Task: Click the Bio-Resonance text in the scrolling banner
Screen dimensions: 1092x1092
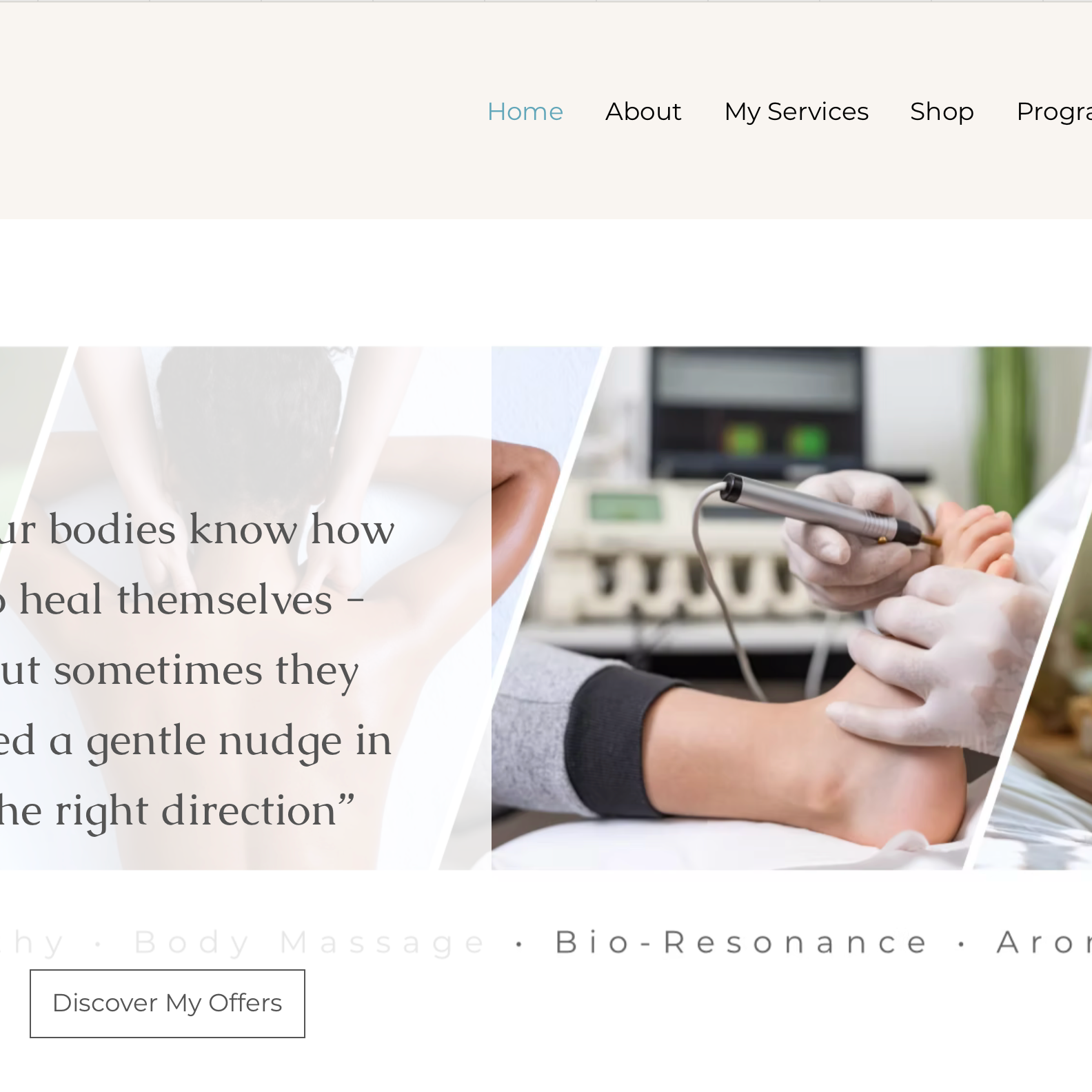Action: [742, 942]
